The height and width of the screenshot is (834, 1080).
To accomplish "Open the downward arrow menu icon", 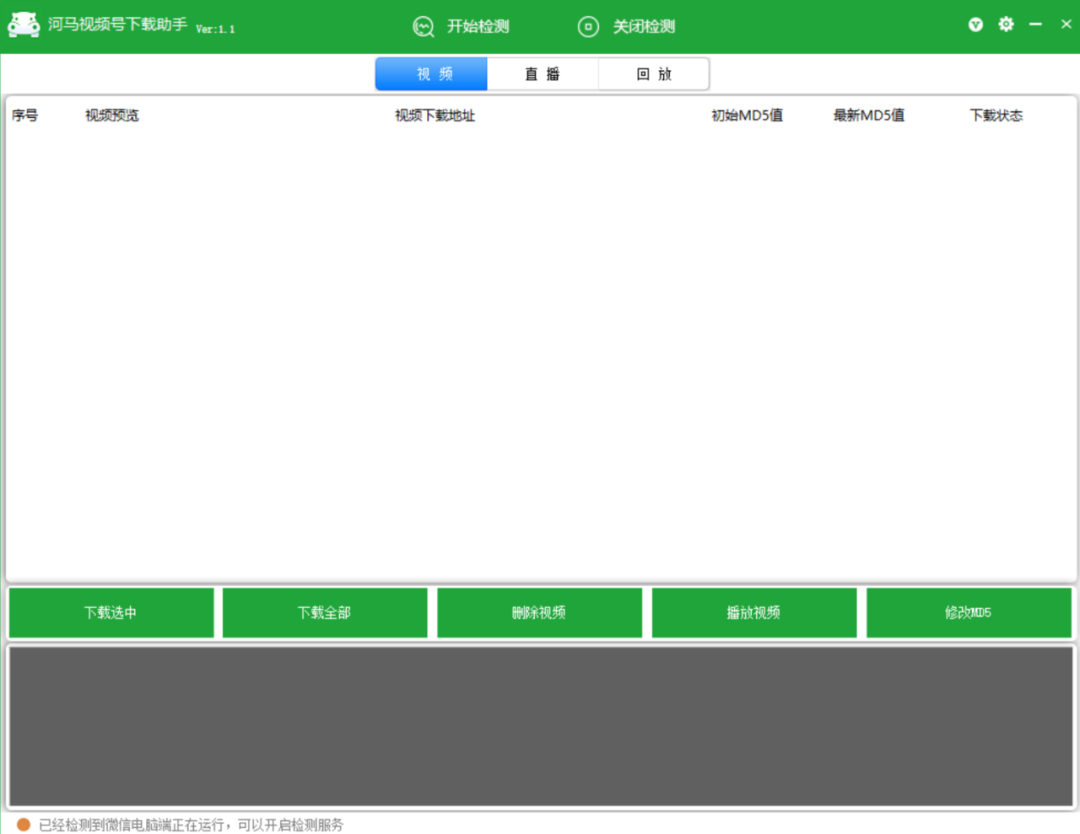I will (x=975, y=25).
